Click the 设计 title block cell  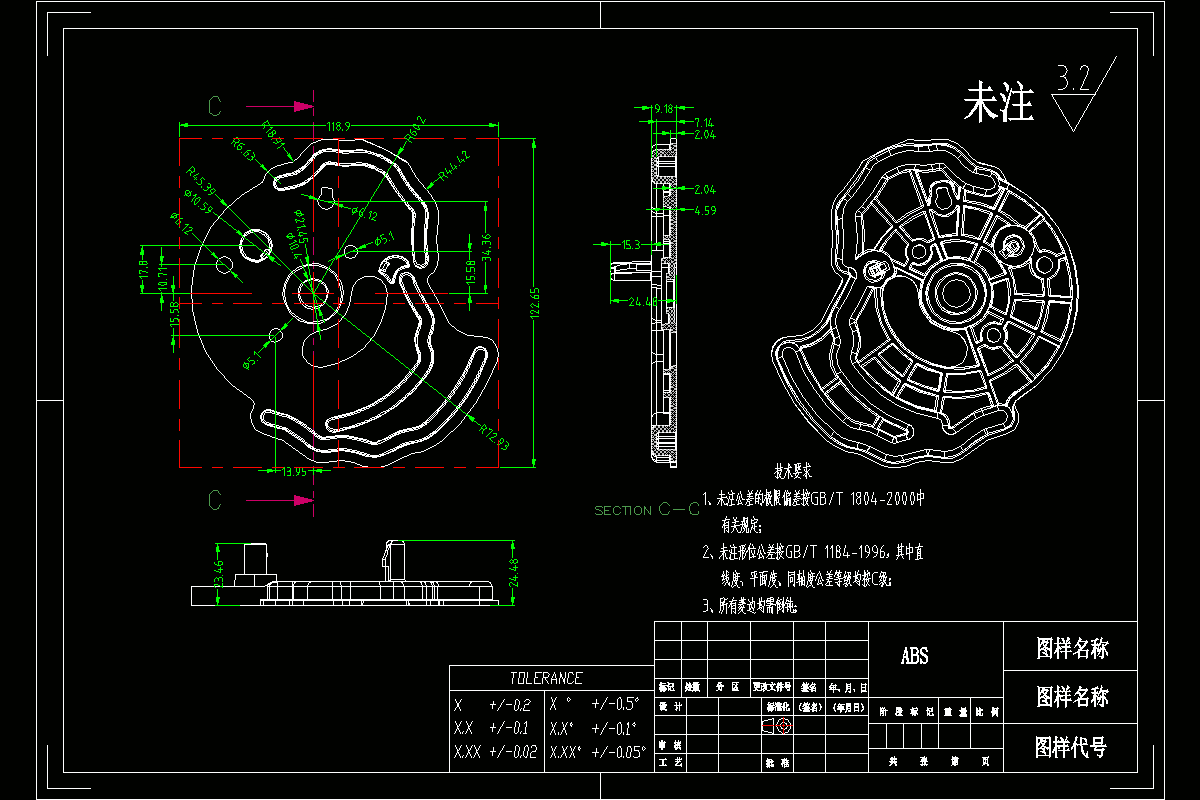670,706
